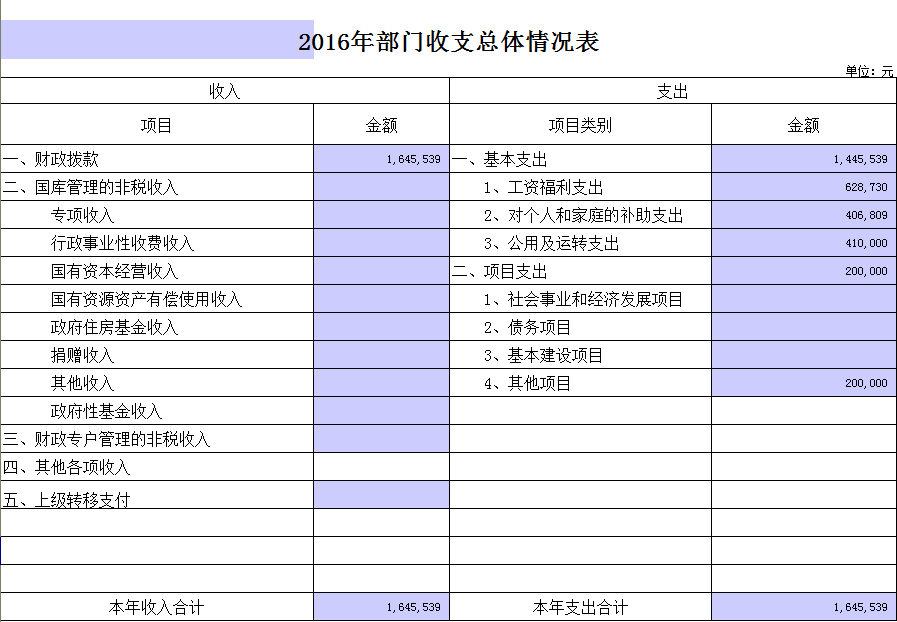Screen dimensions: 897x622
Task: Click the title 2016年部门收支总体情况表
Action: tap(449, 42)
